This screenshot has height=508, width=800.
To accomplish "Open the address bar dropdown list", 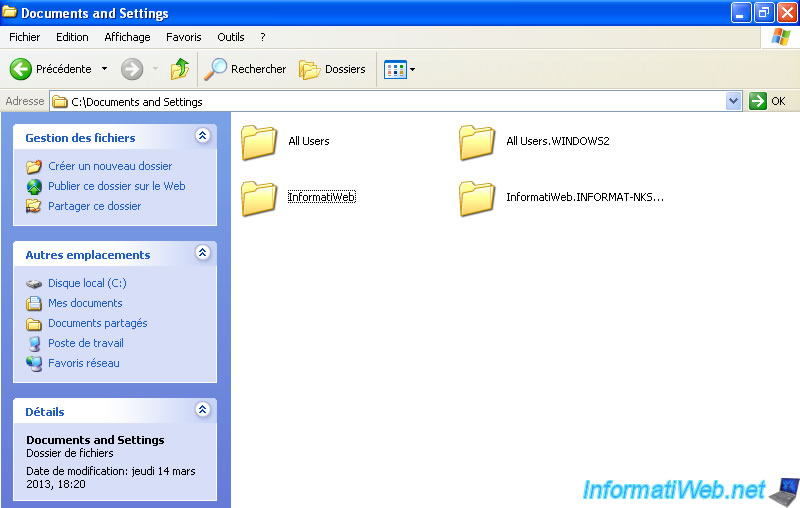I will [x=733, y=101].
